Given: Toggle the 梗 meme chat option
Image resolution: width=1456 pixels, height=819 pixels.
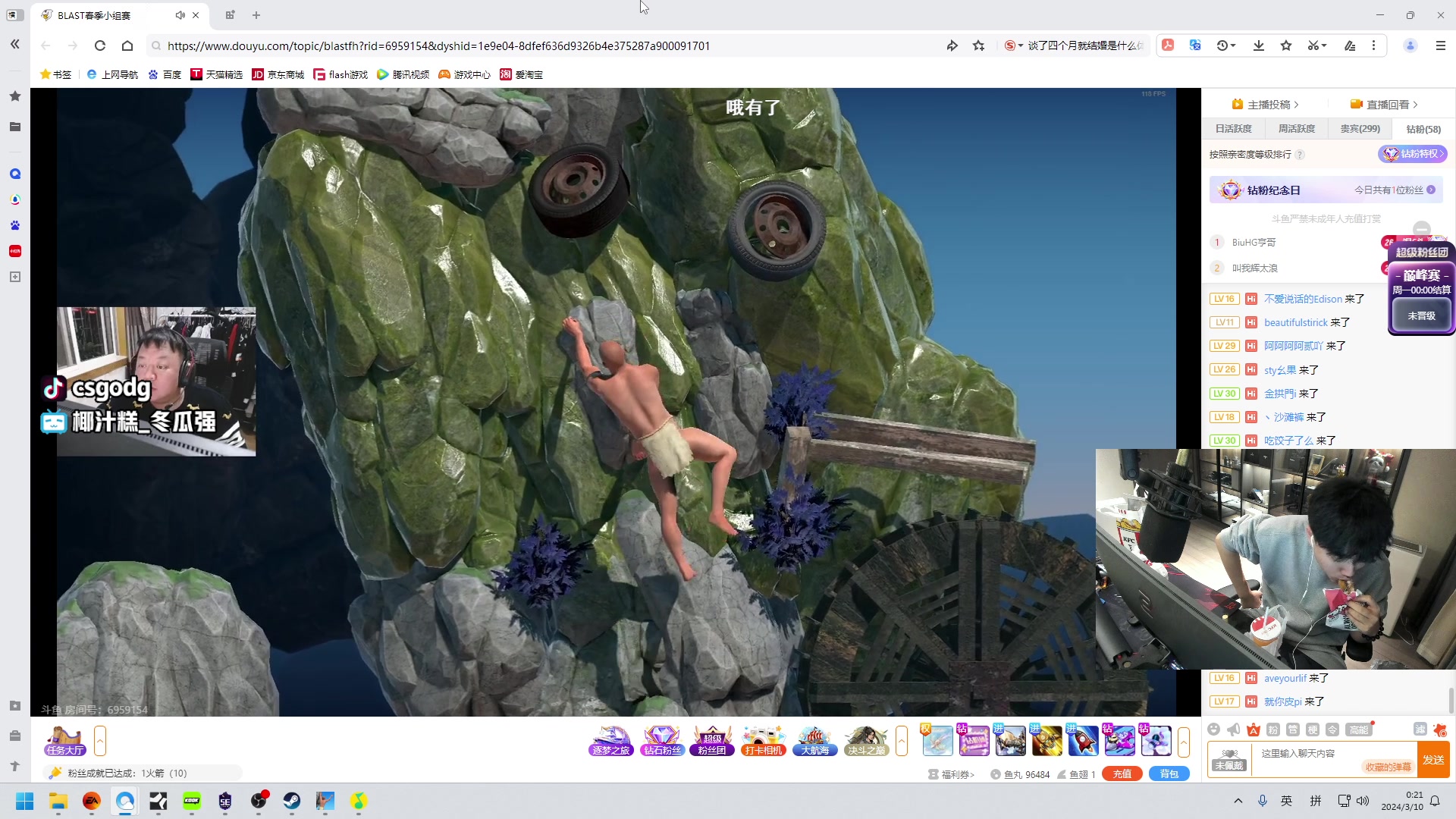Looking at the screenshot, I should tap(1313, 730).
